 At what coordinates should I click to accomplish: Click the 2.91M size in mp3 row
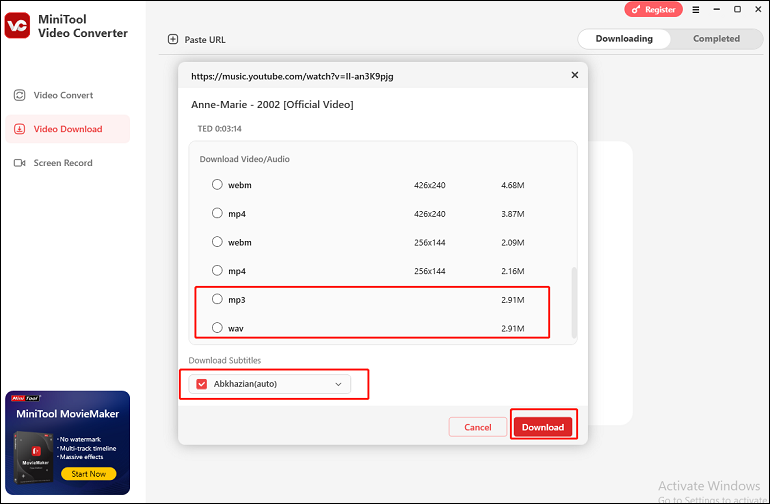[x=513, y=300]
